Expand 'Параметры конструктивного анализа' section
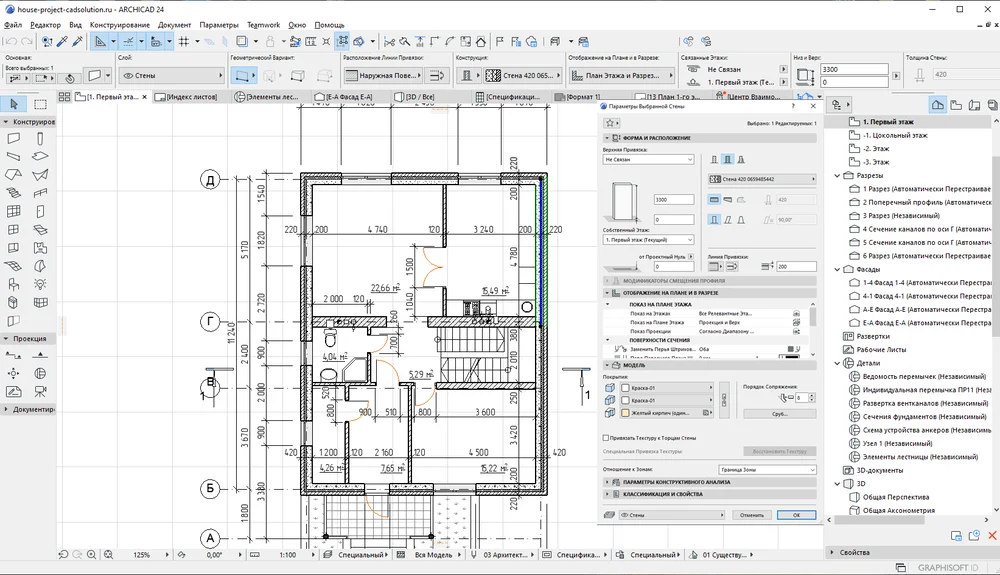The height and width of the screenshot is (575, 1000). [676, 482]
